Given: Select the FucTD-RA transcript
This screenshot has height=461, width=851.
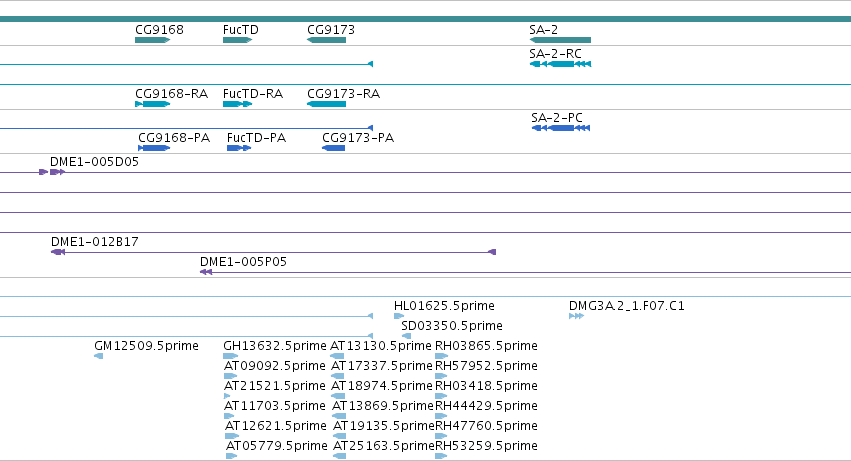Looking at the screenshot, I should click(237, 104).
